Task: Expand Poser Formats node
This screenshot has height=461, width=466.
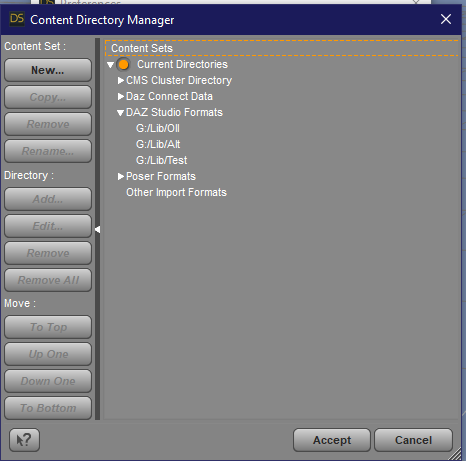Action: 121,176
